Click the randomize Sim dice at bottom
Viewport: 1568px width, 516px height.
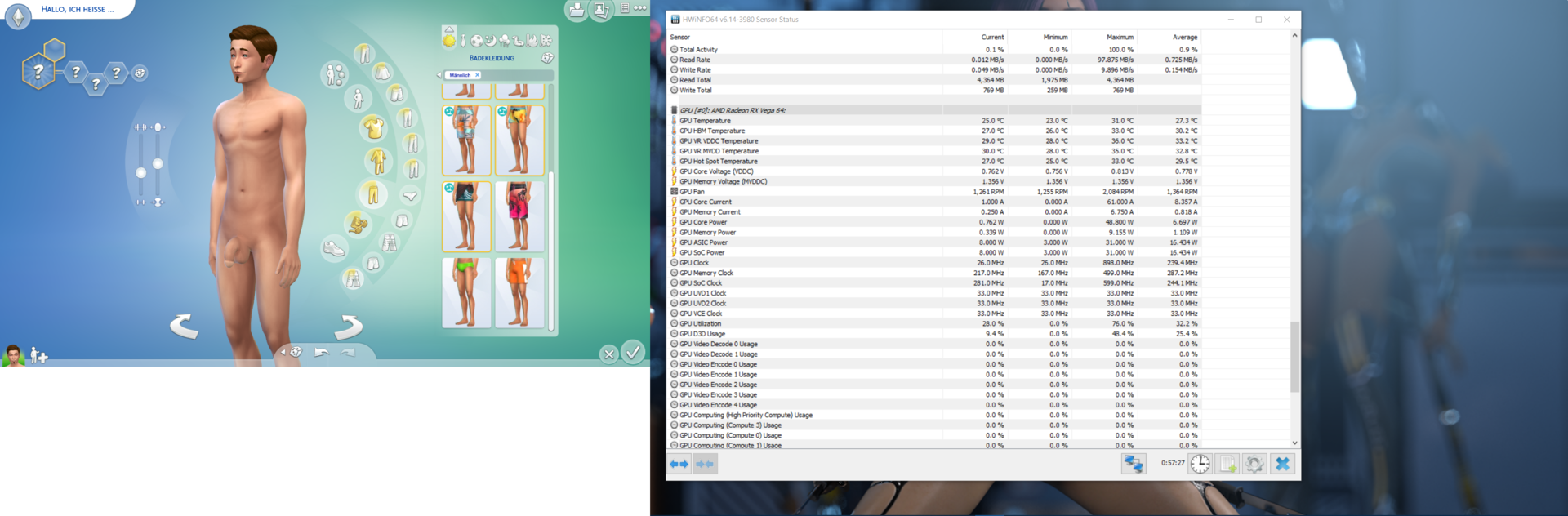[x=296, y=352]
